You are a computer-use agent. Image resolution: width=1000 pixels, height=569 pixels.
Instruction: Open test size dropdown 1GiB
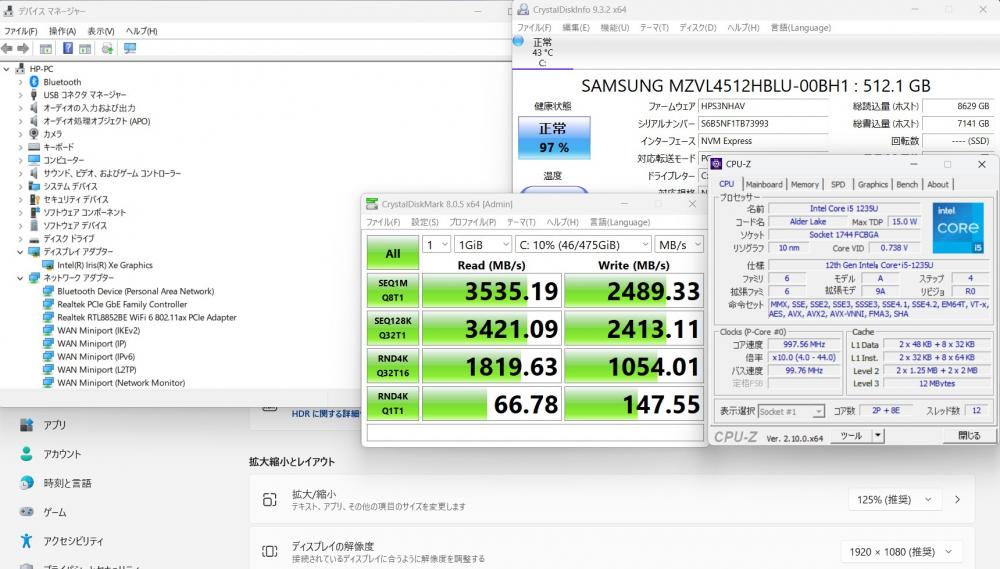click(483, 245)
